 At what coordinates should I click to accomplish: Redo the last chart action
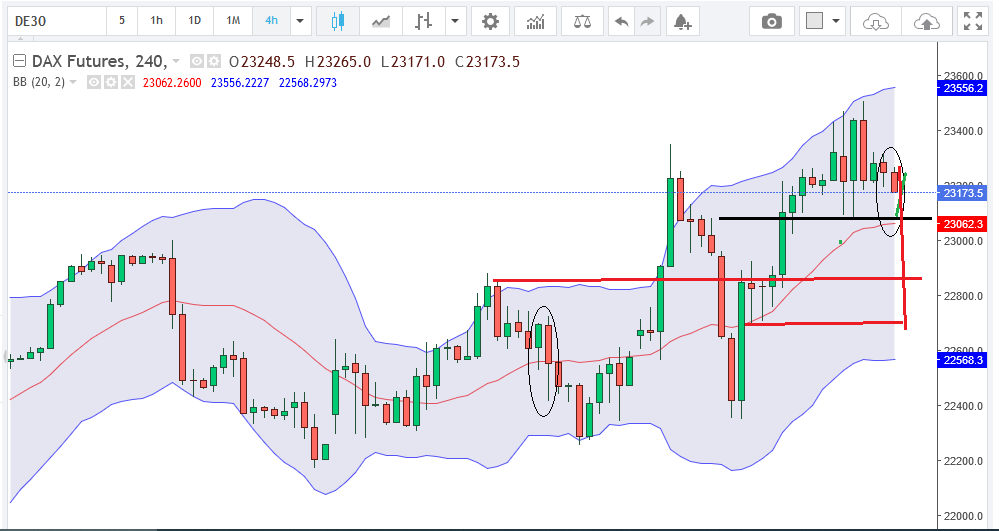coord(647,21)
